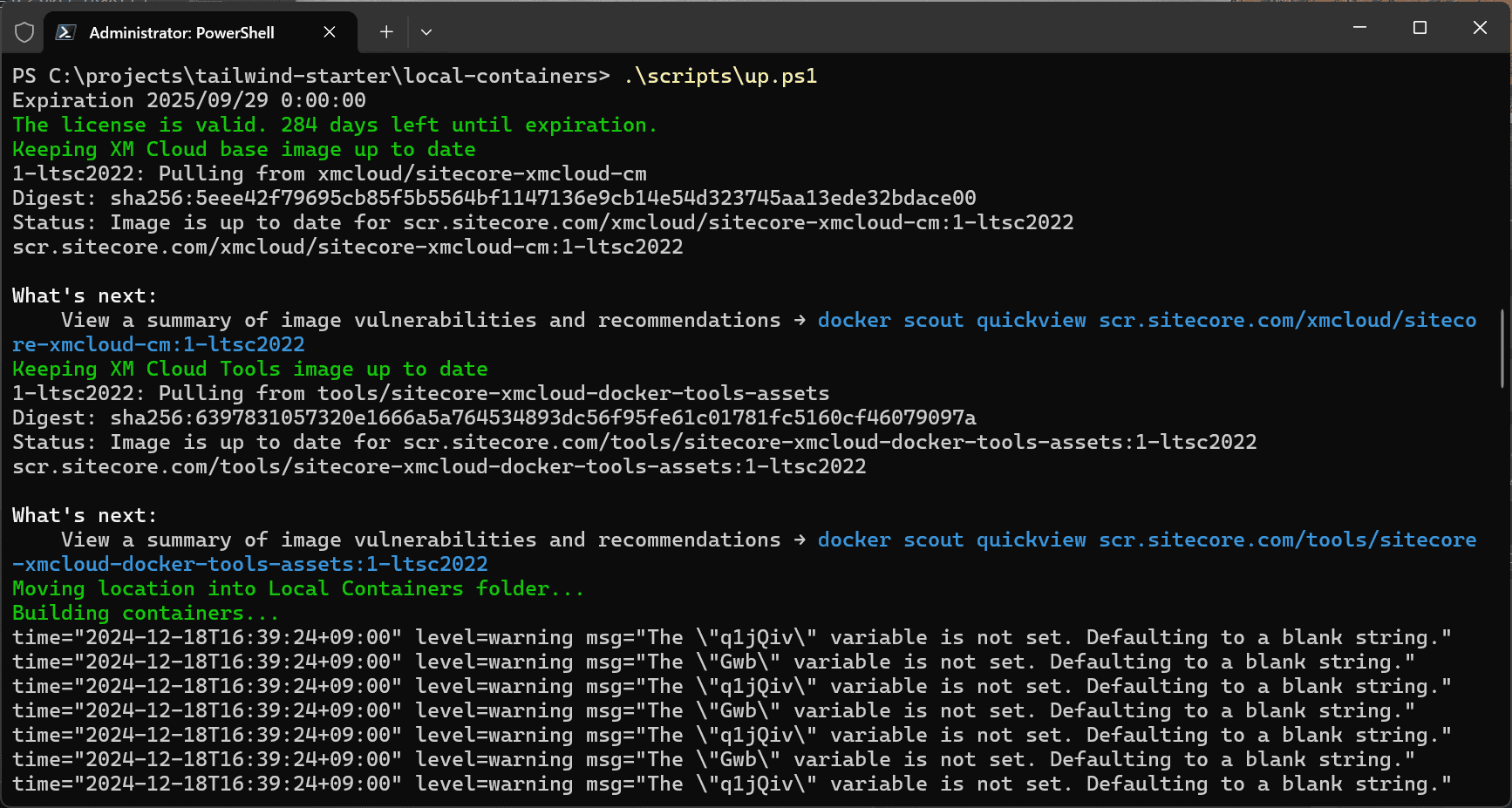Click the PowerShell icon on the tab
Viewport: 1512px width, 808px height.
pos(65,32)
